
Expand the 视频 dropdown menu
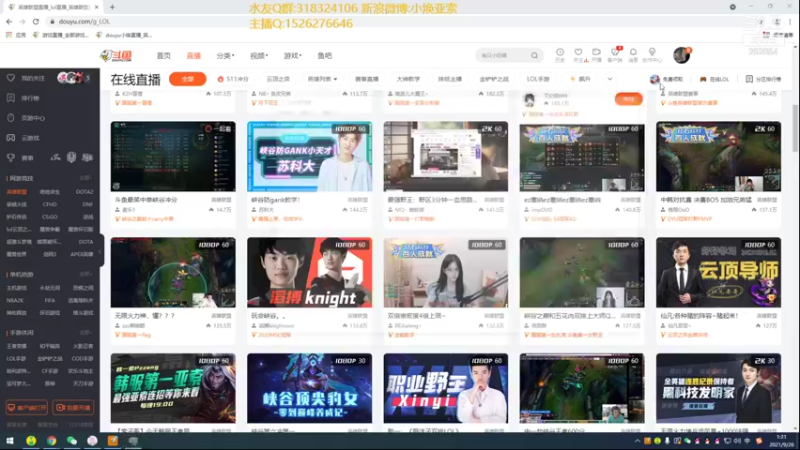259,56
